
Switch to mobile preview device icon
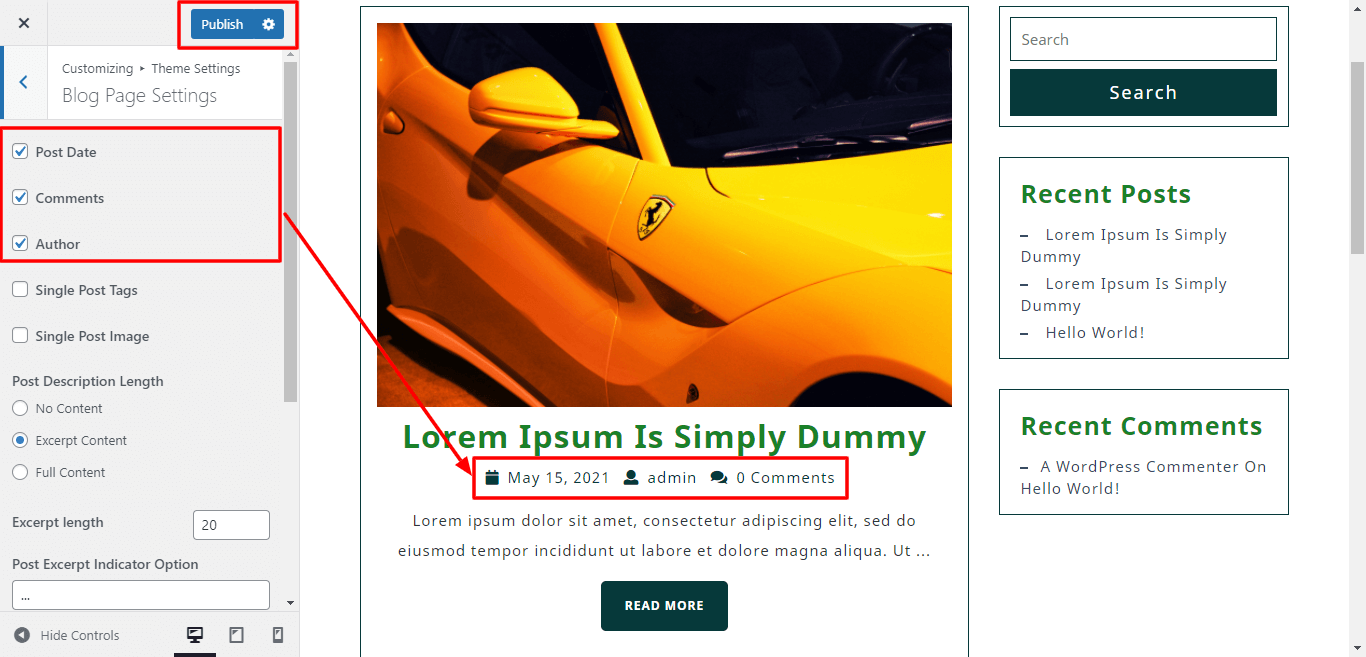click(x=278, y=635)
